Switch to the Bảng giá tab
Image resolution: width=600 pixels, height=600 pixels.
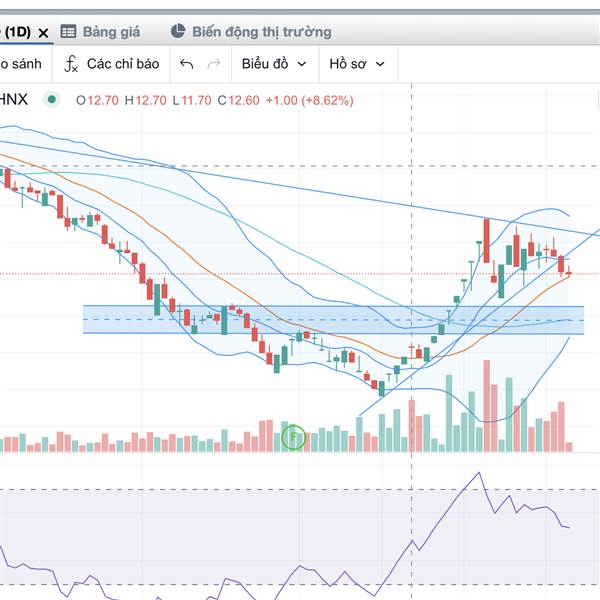pyautogui.click(x=100, y=32)
